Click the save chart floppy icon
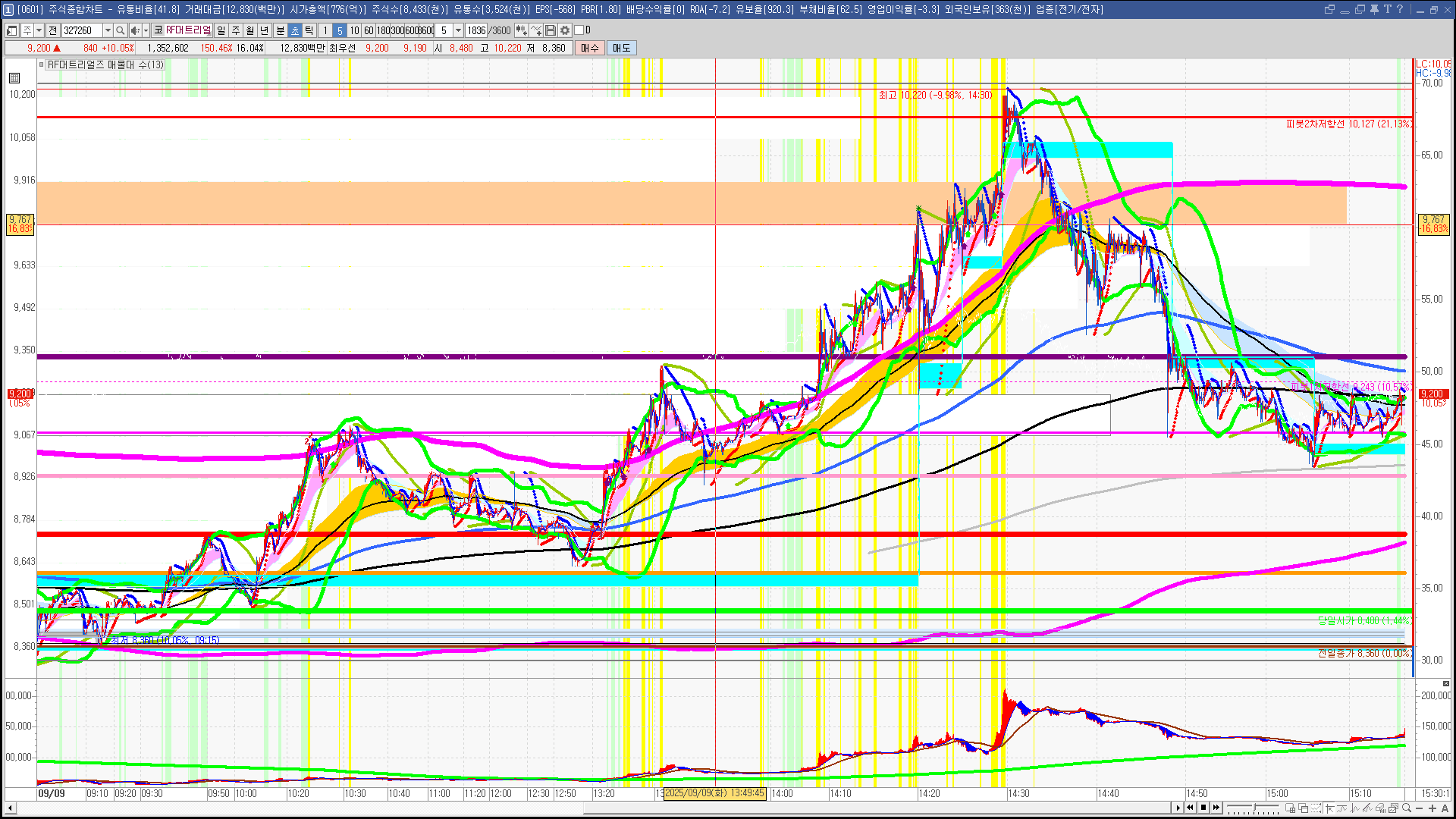 [551, 30]
